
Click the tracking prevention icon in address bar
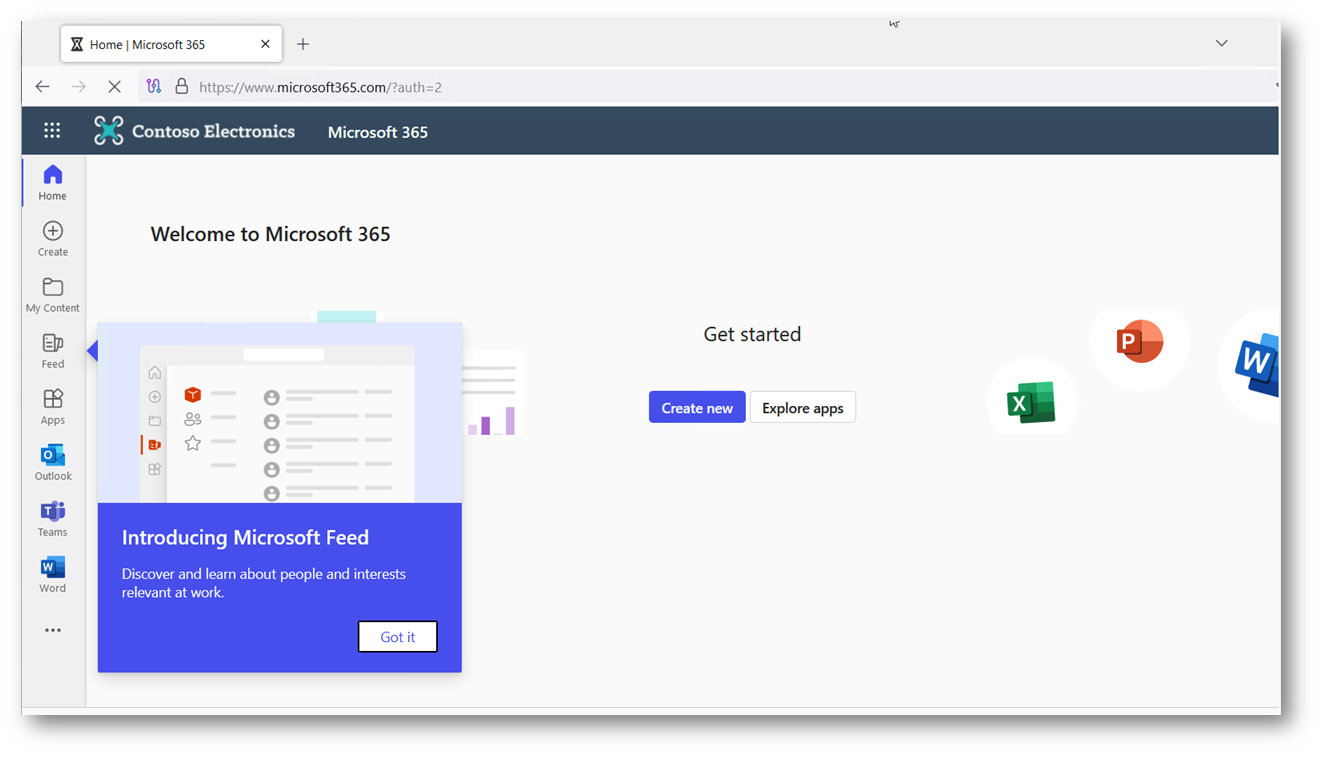(x=153, y=87)
